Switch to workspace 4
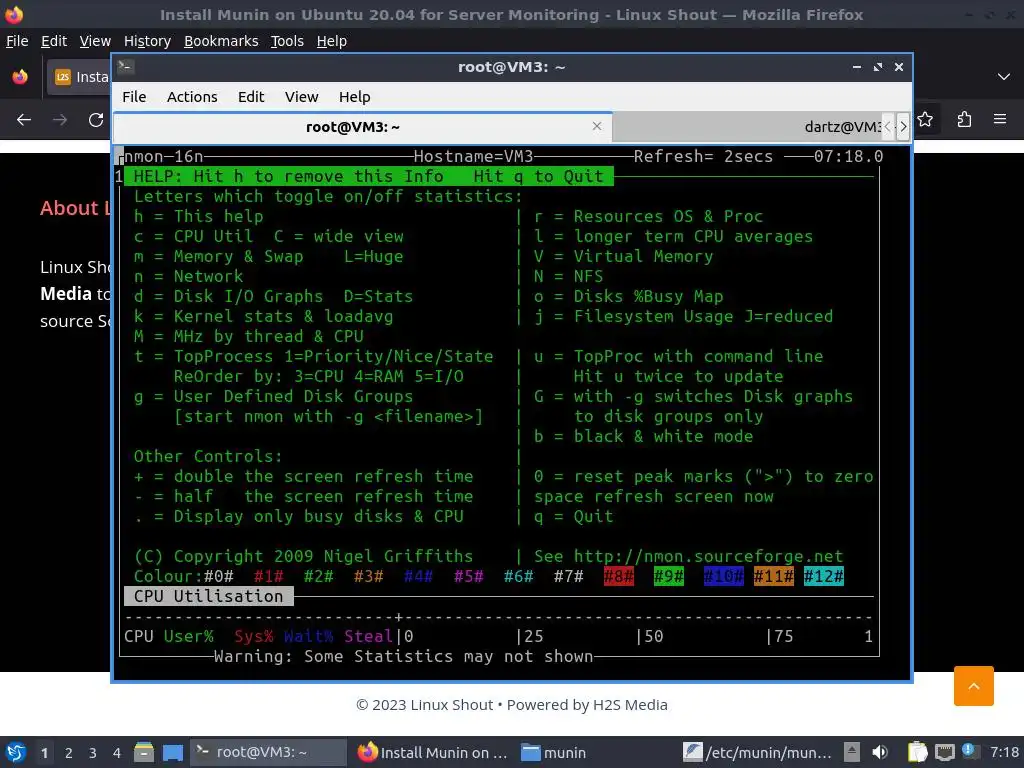The width and height of the screenshot is (1024, 768). (116, 753)
